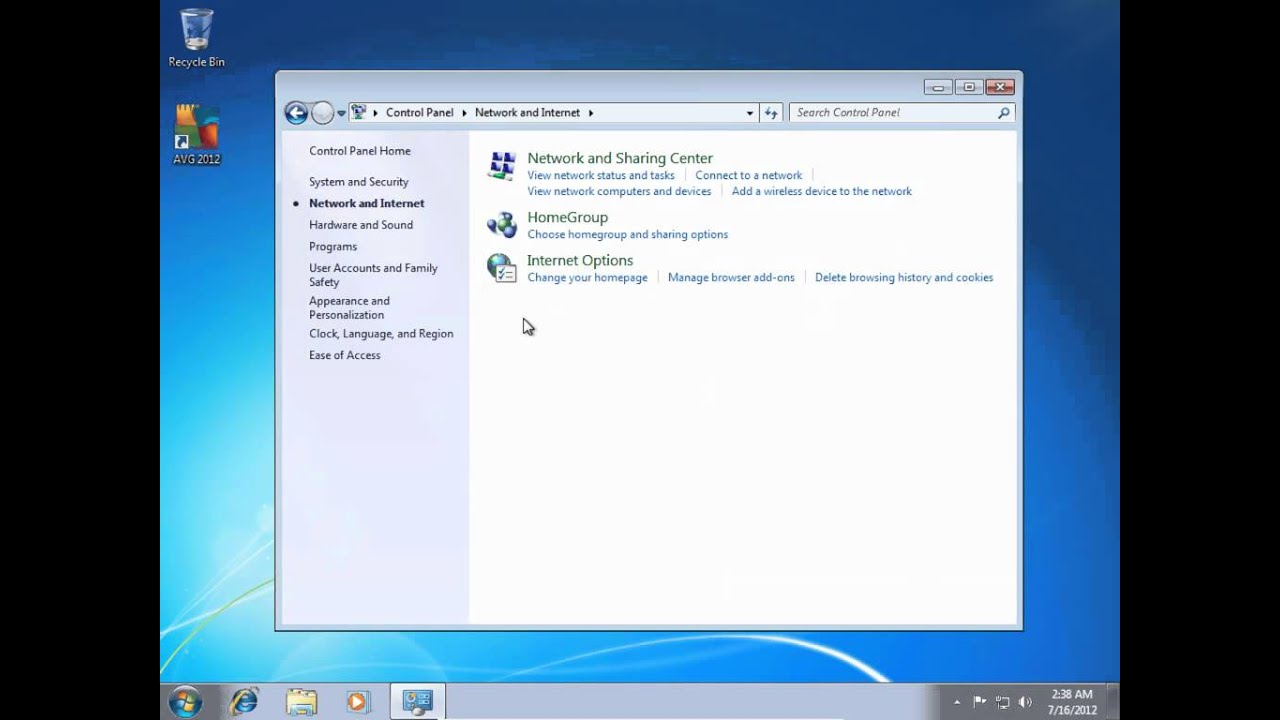
Task: Open the AVG 2012 desktop shortcut
Action: (196, 135)
